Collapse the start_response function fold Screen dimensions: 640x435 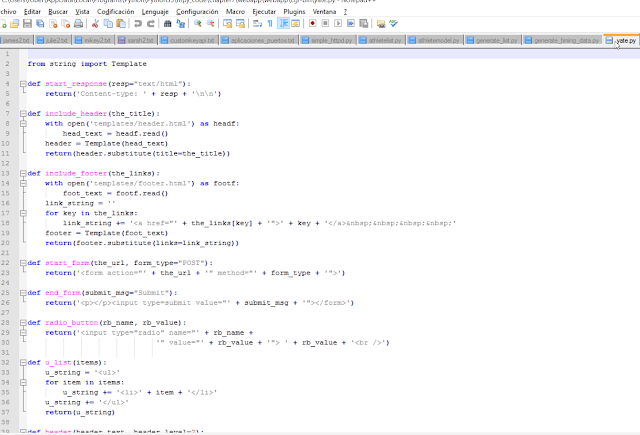(23, 84)
